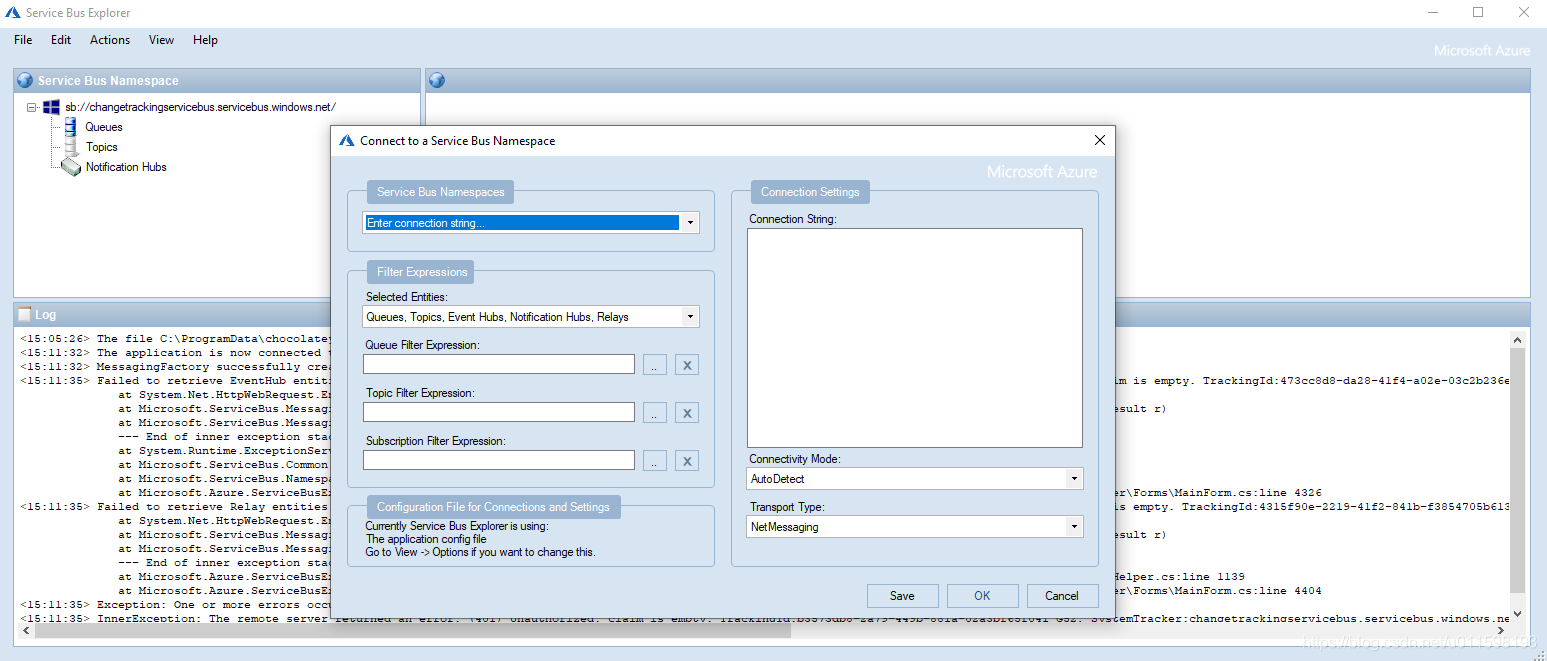
Task: Open the Queue Filter Expression editor button
Action: [x=655, y=365]
